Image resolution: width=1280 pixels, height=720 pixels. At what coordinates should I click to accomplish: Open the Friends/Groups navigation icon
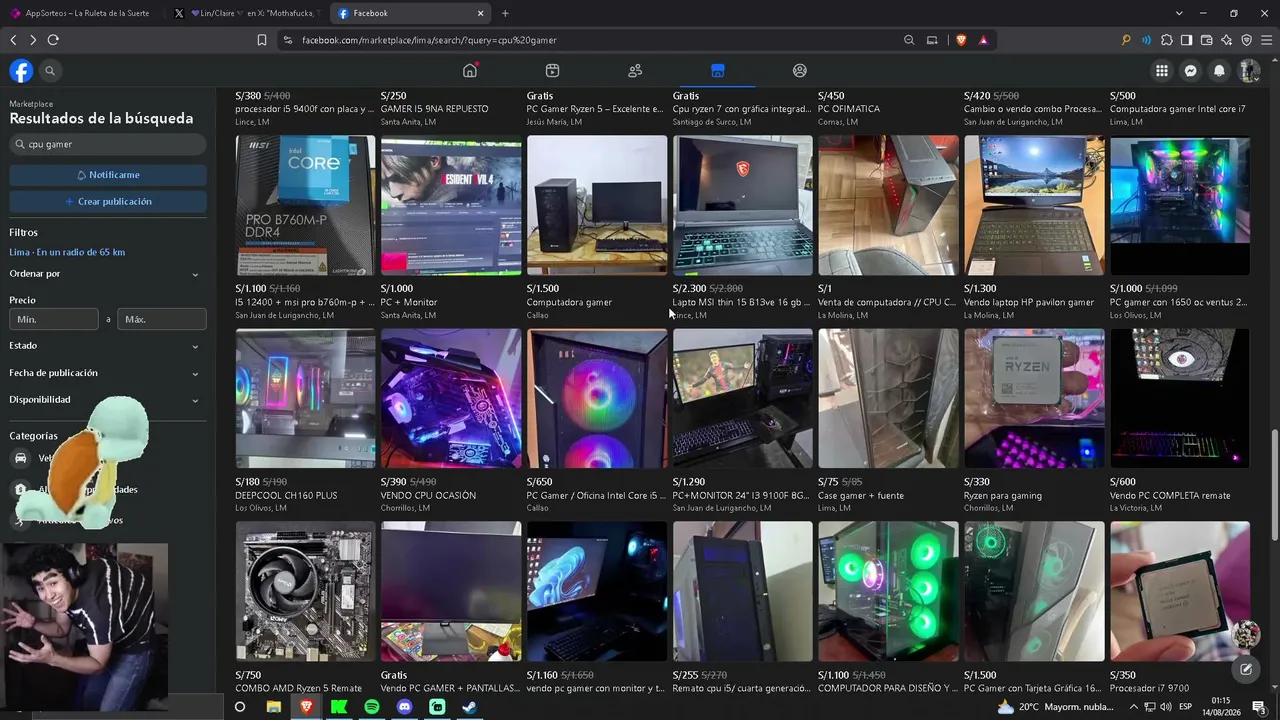coord(635,70)
